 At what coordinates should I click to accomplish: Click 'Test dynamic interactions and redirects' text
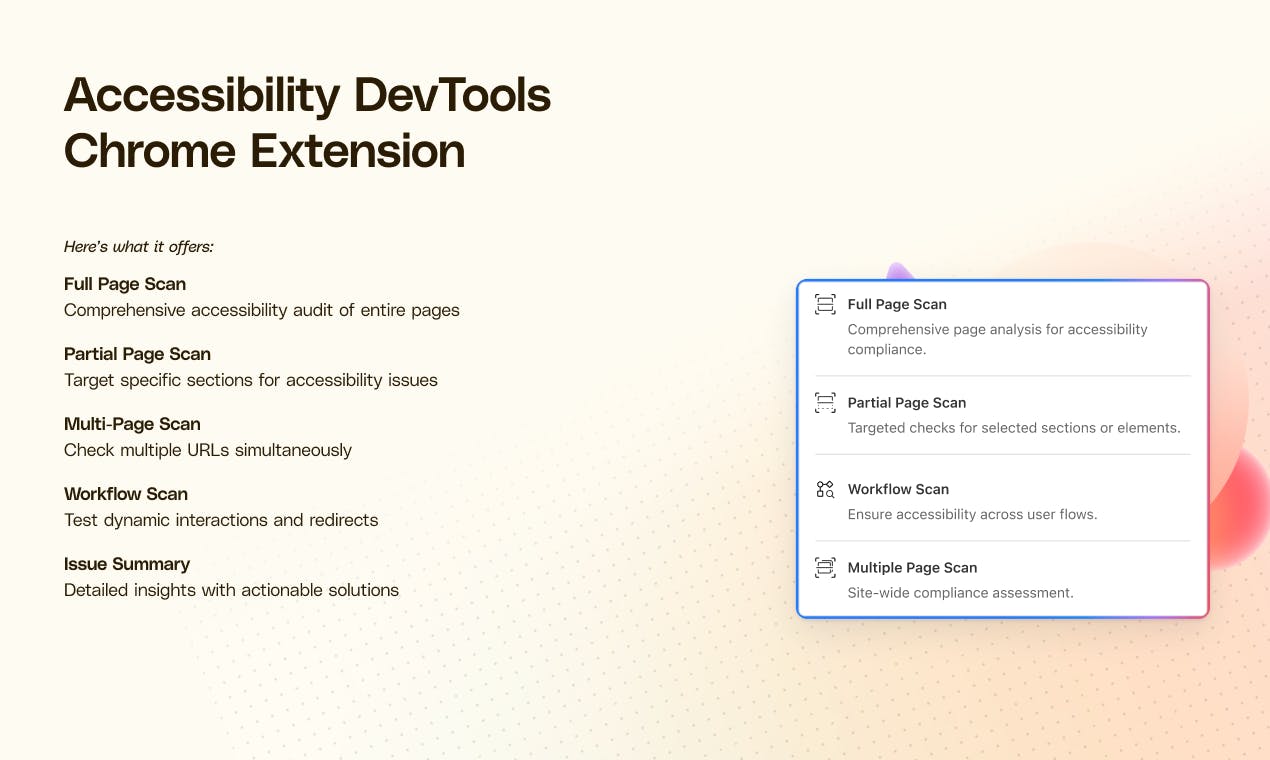coord(221,520)
